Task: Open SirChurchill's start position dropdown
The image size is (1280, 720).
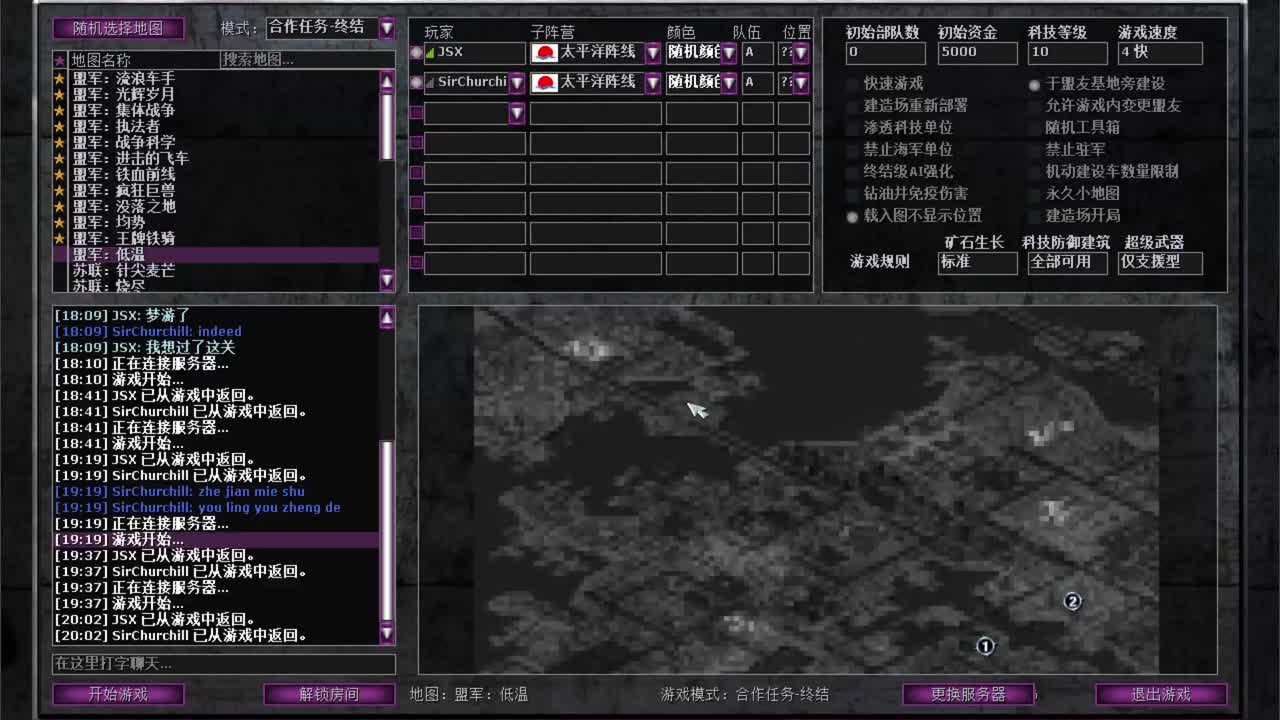Action: pyautogui.click(x=801, y=81)
